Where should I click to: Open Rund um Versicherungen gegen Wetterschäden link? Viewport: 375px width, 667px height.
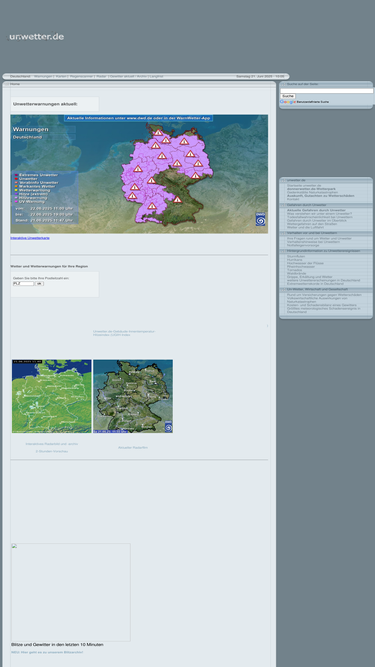pyautogui.click(x=324, y=294)
